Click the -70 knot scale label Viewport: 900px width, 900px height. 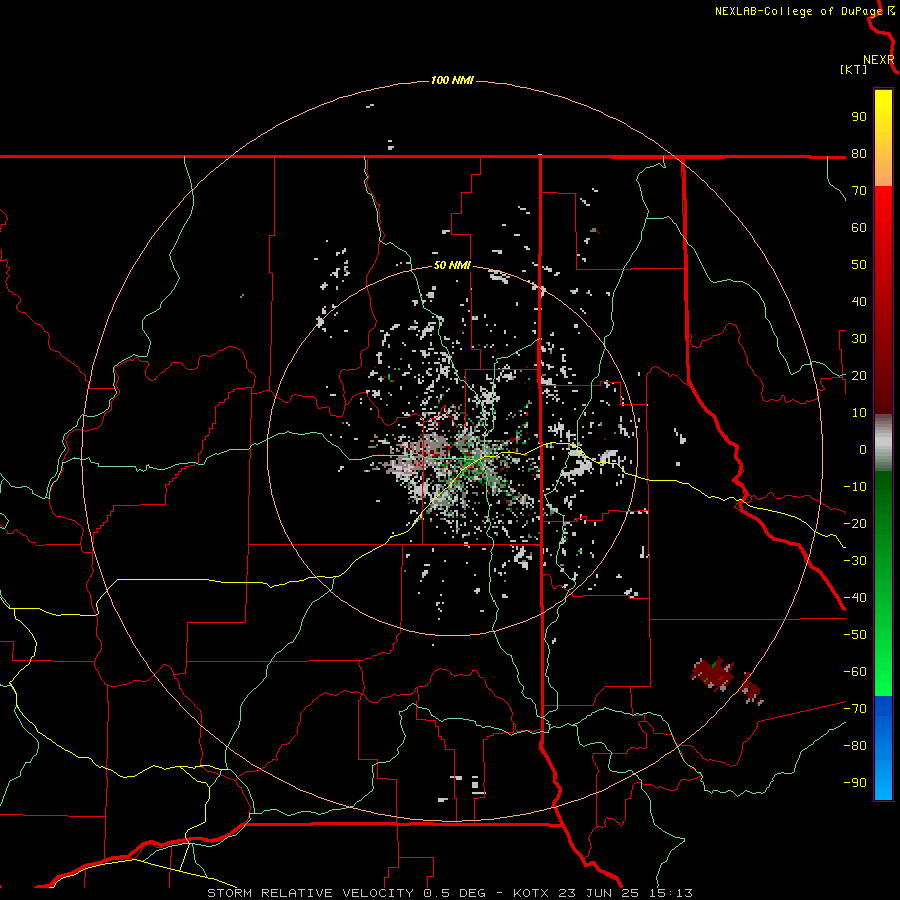coord(855,709)
